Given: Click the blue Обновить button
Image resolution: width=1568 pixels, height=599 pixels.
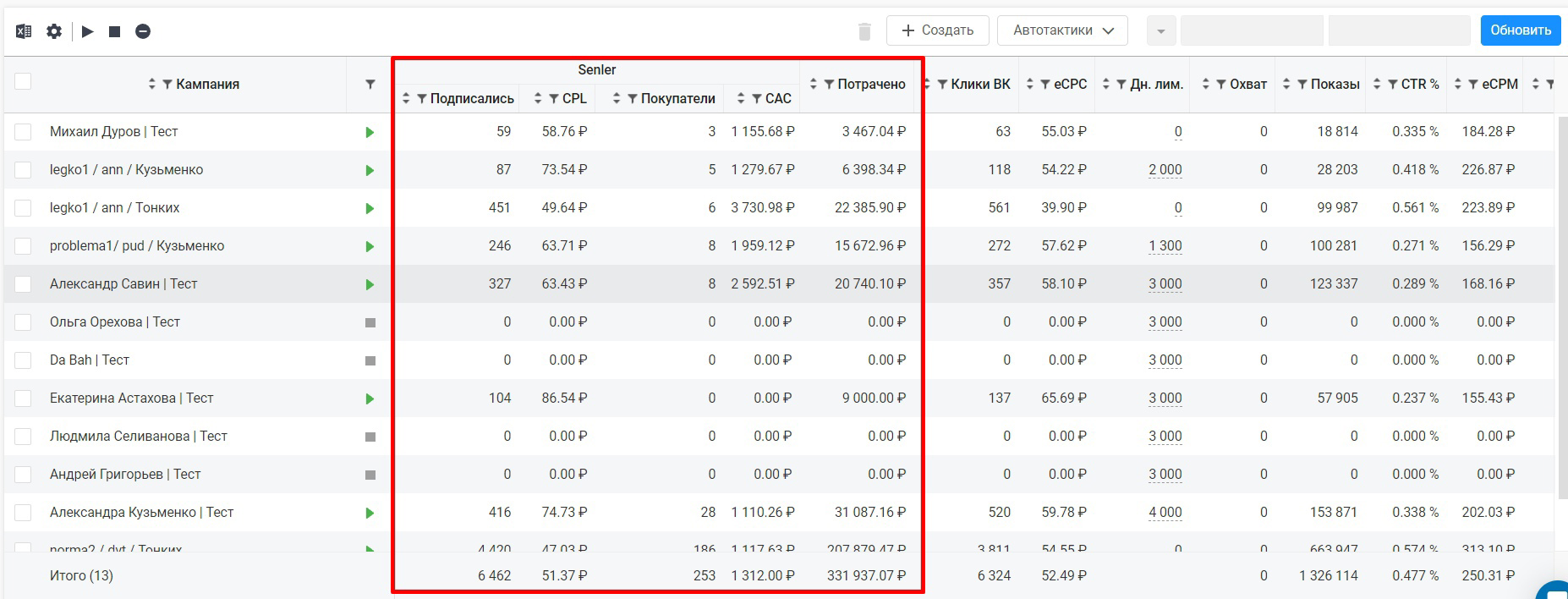Looking at the screenshot, I should [1520, 30].
